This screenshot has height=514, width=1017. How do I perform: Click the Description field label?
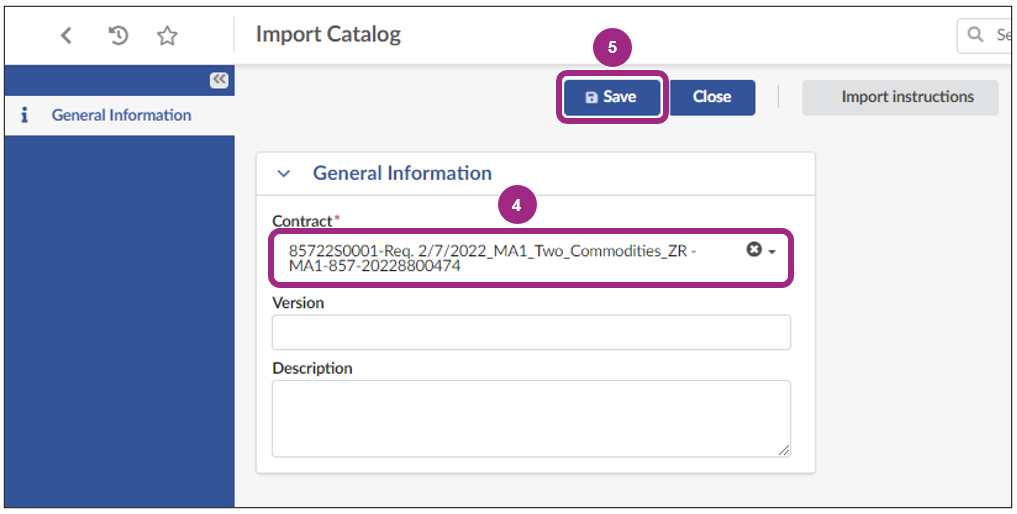[x=312, y=368]
